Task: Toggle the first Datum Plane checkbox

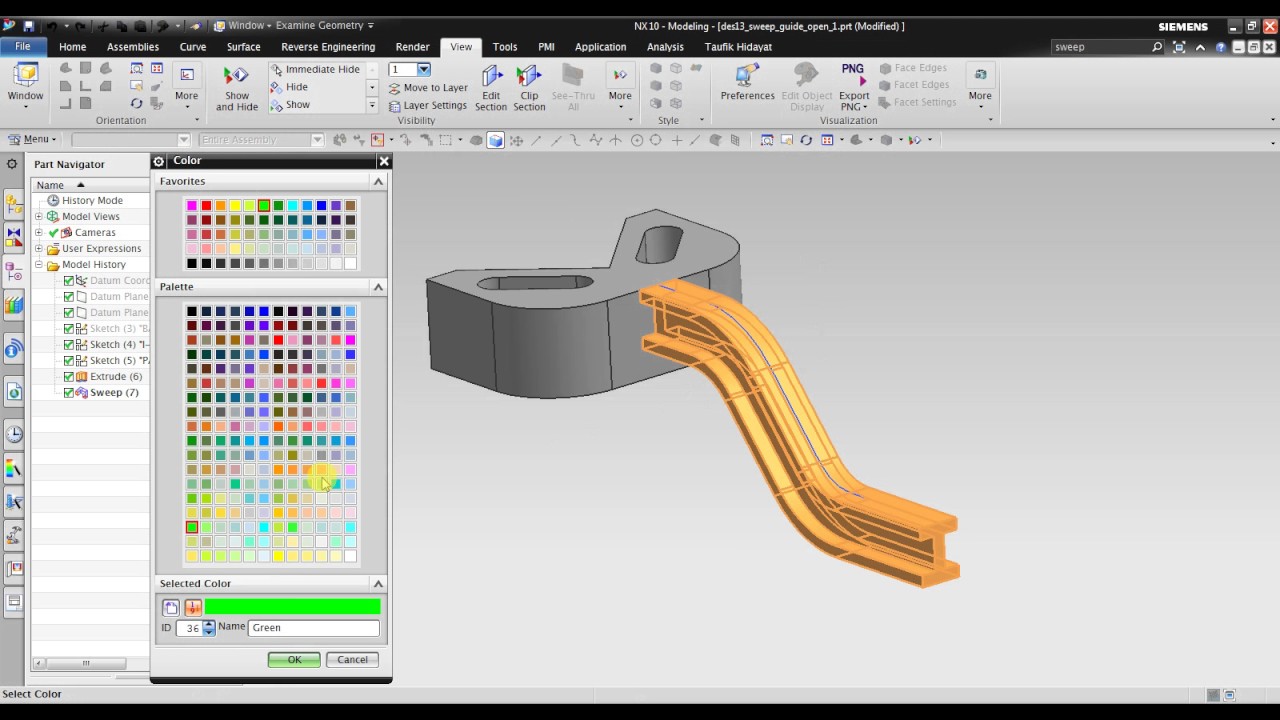Action: (69, 297)
